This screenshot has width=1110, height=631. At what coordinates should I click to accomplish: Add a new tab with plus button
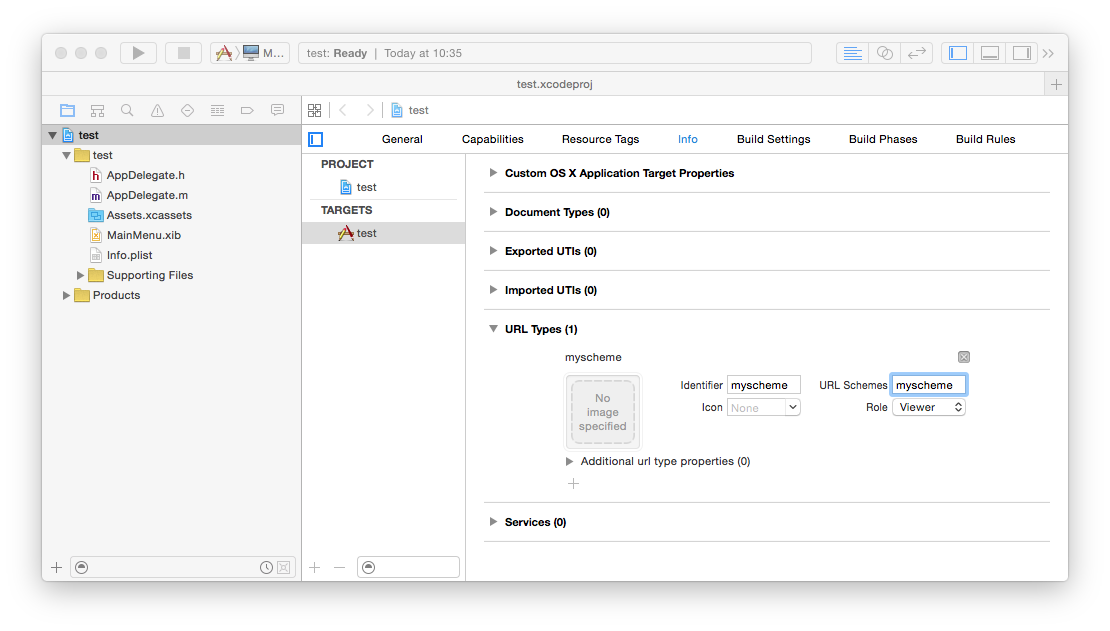click(x=1056, y=84)
